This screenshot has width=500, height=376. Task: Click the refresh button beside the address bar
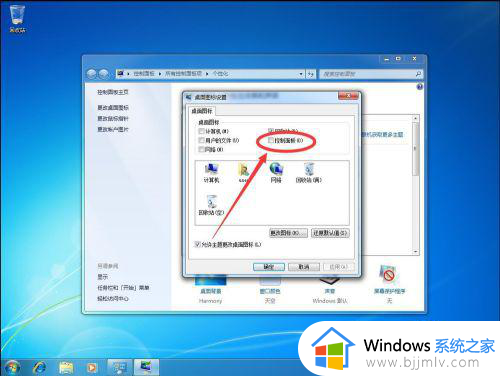click(311, 74)
